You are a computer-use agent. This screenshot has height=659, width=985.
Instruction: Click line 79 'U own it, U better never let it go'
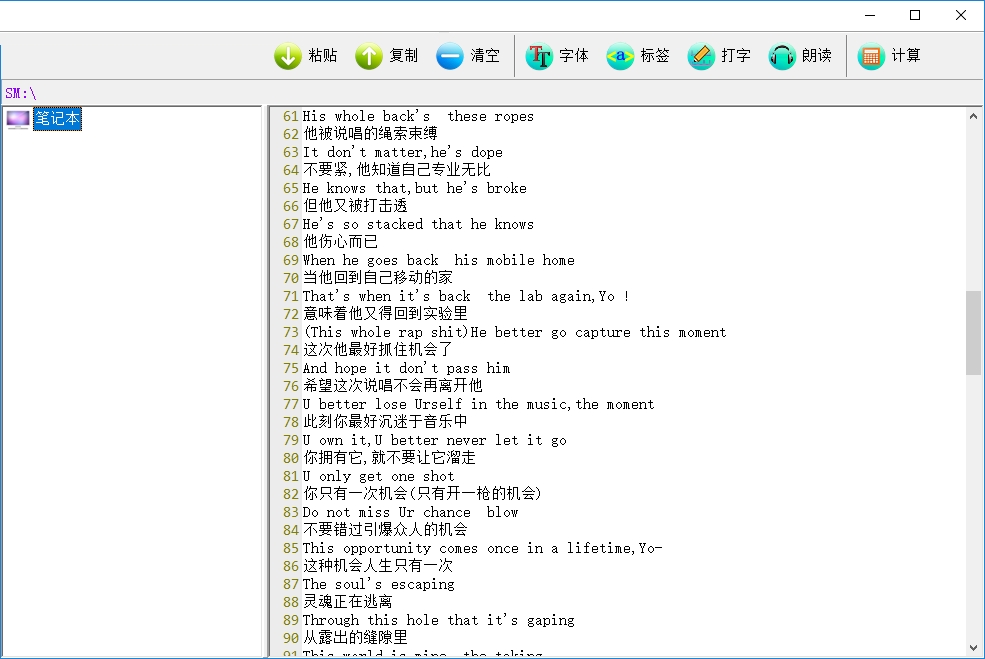click(x=435, y=440)
